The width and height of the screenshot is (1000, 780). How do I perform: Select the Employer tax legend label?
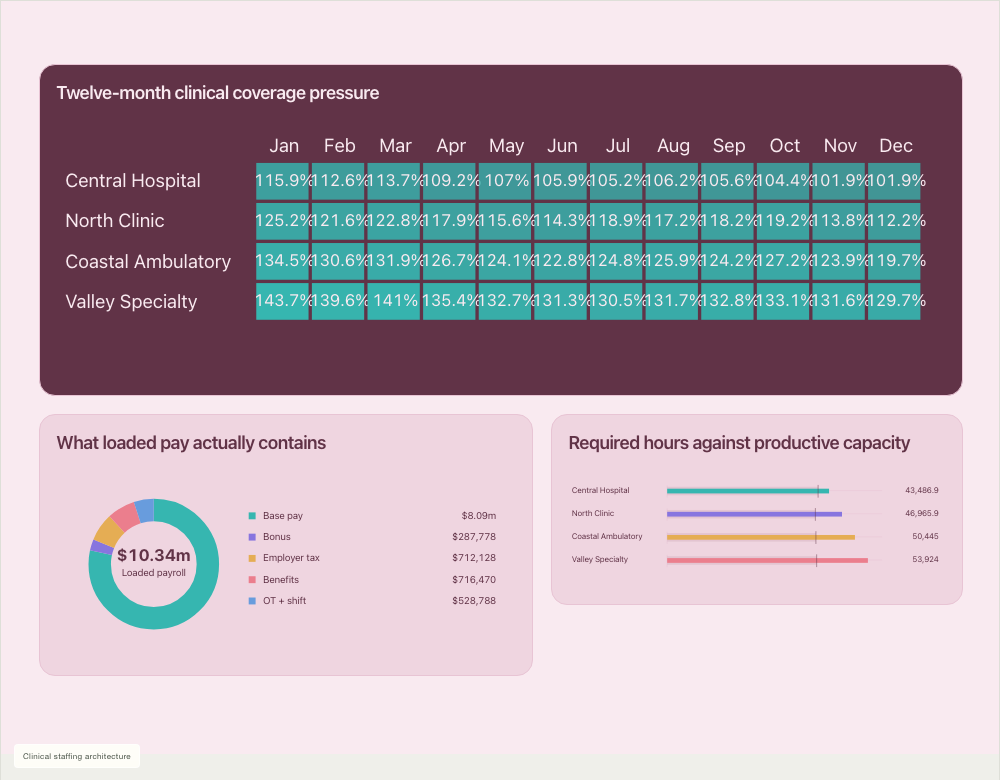point(291,558)
